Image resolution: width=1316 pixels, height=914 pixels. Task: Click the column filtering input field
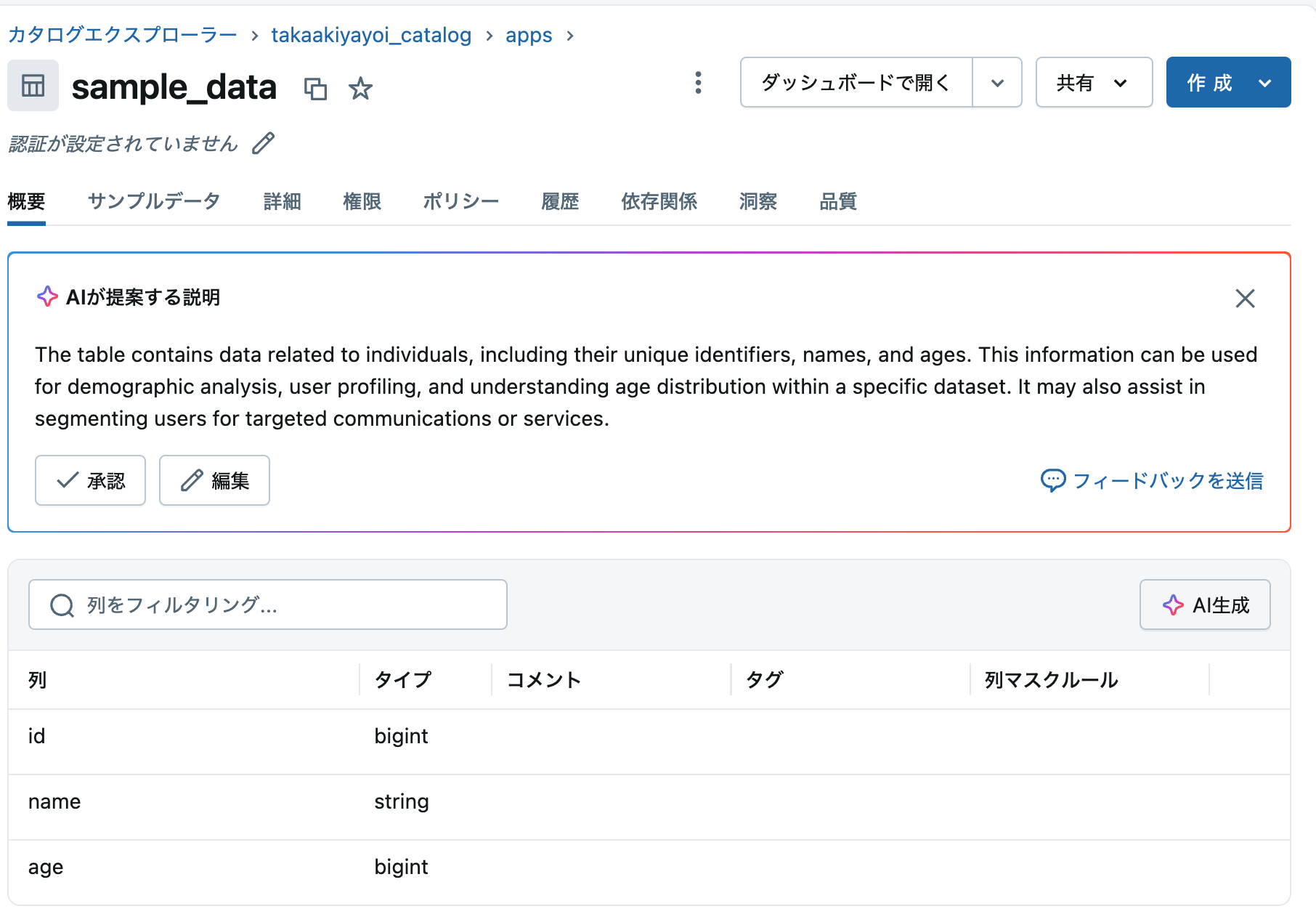click(x=269, y=604)
